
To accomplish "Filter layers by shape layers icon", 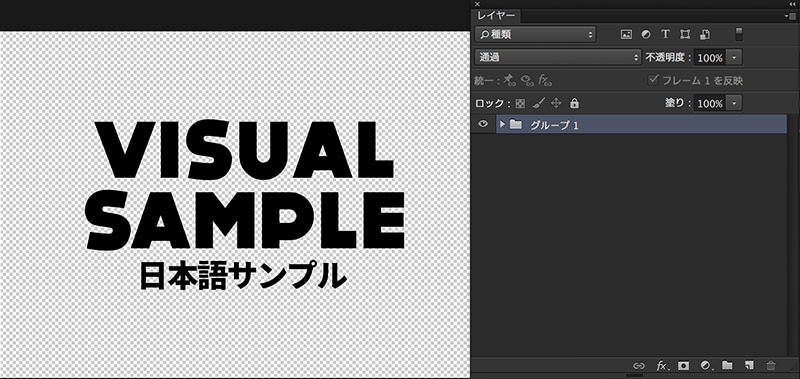I will click(685, 34).
